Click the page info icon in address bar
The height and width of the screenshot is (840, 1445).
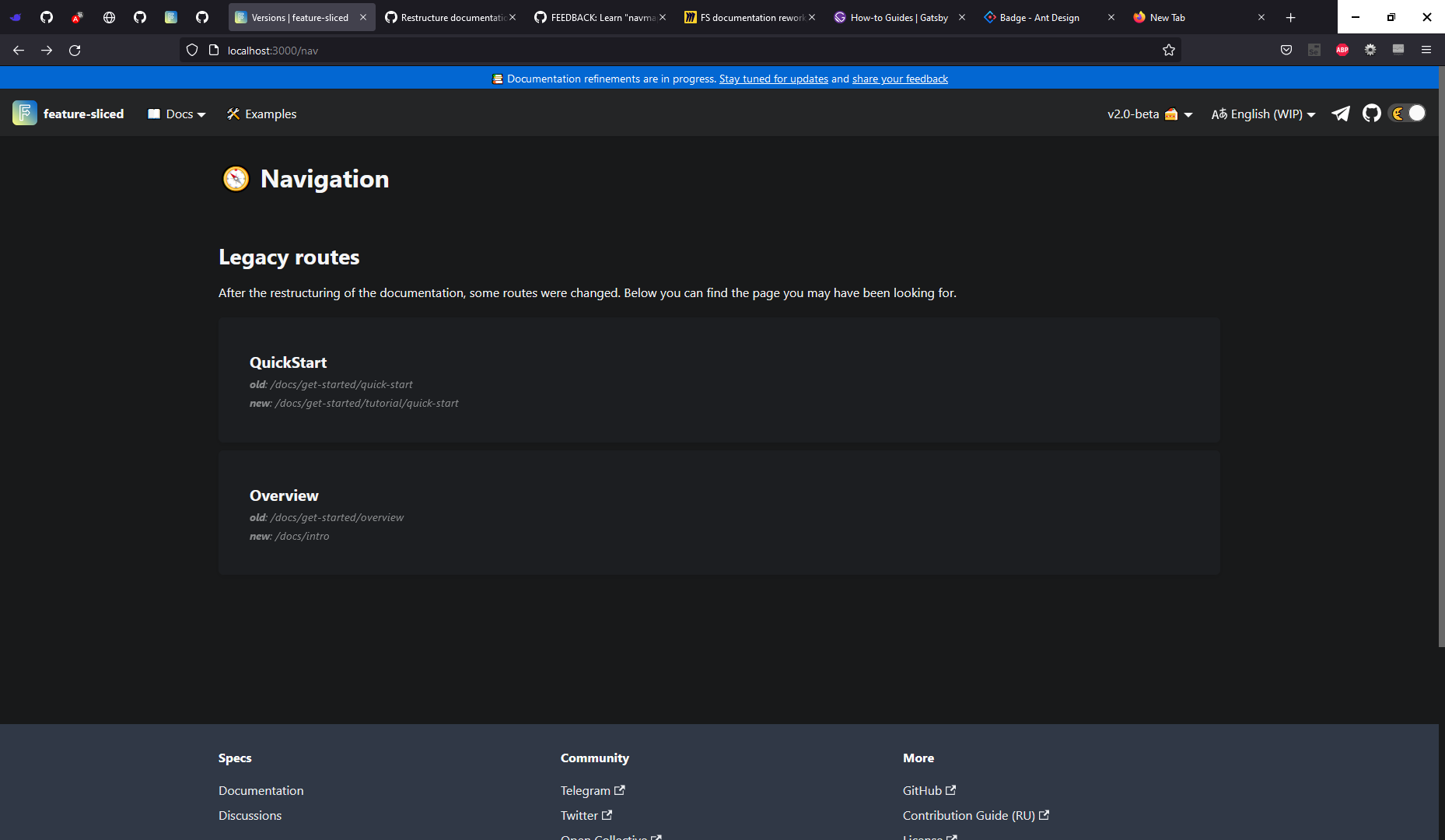pyautogui.click(x=214, y=51)
